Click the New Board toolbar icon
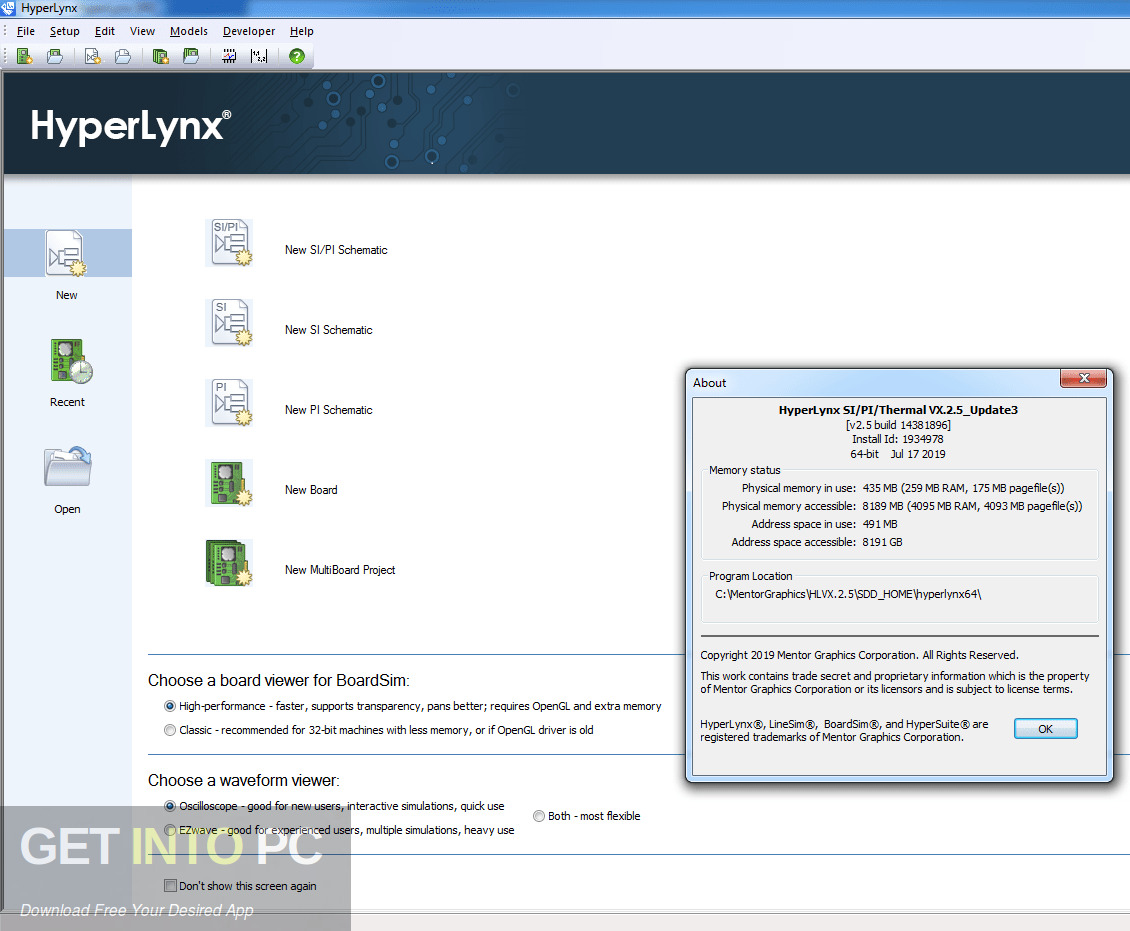The image size is (1130, 931). pyautogui.click(x=25, y=56)
